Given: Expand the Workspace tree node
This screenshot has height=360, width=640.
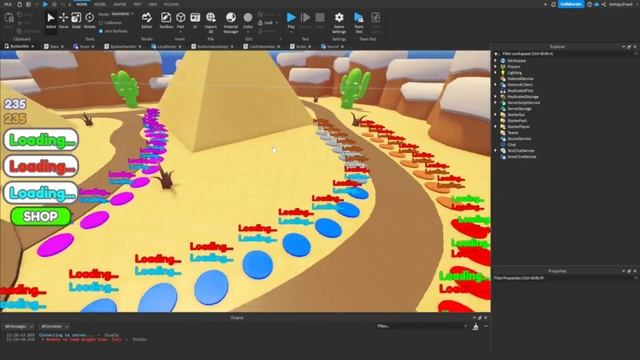Looking at the screenshot, I should point(496,60).
